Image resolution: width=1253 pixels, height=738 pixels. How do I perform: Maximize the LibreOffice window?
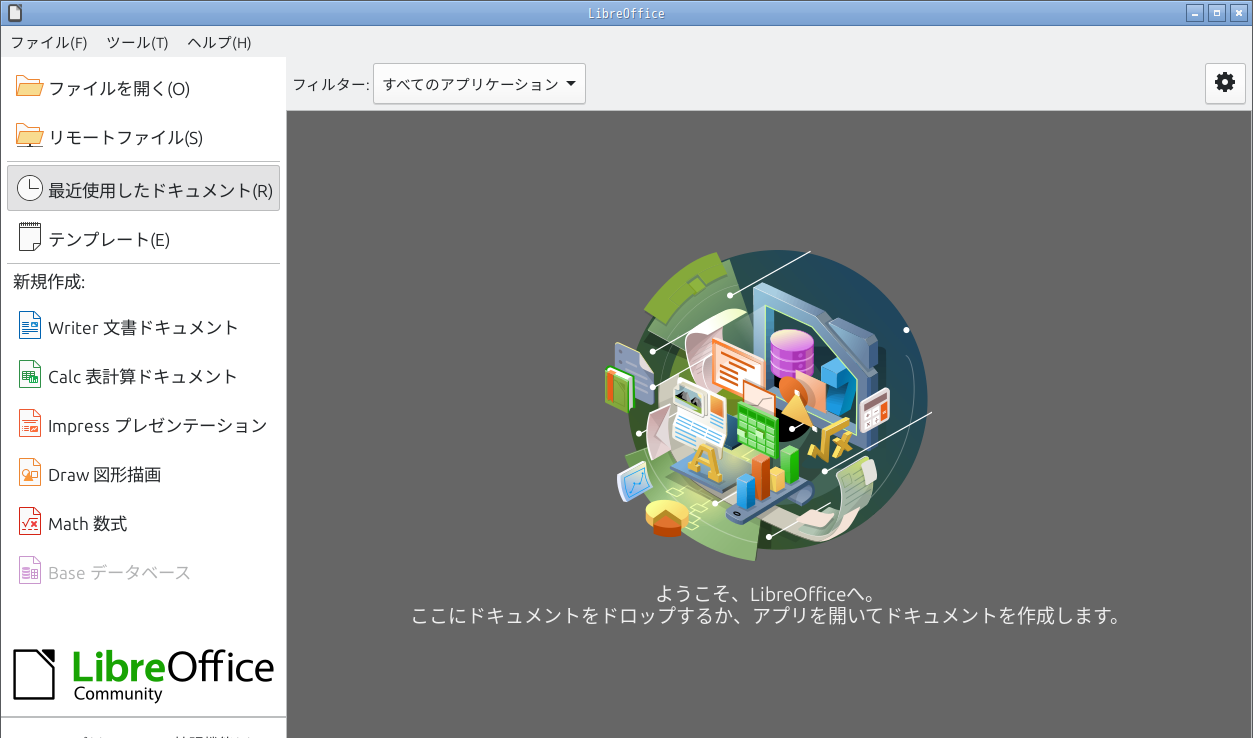coord(1217,13)
